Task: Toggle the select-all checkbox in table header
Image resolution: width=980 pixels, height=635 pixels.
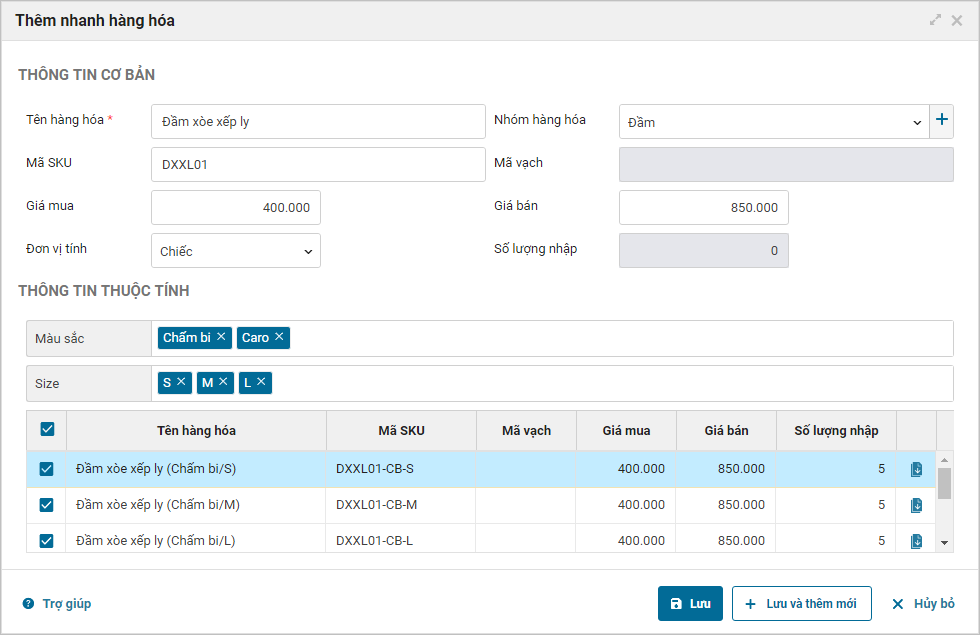Action: pyautogui.click(x=47, y=430)
